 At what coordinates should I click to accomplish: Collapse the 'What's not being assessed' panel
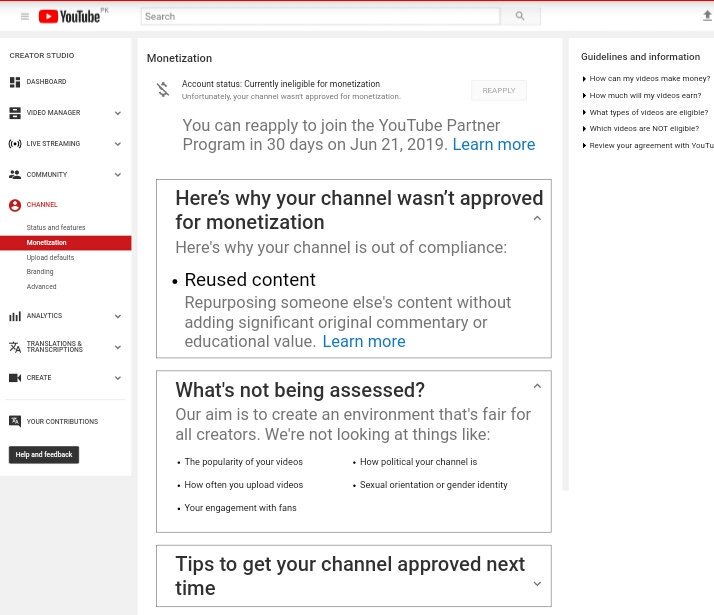537,386
